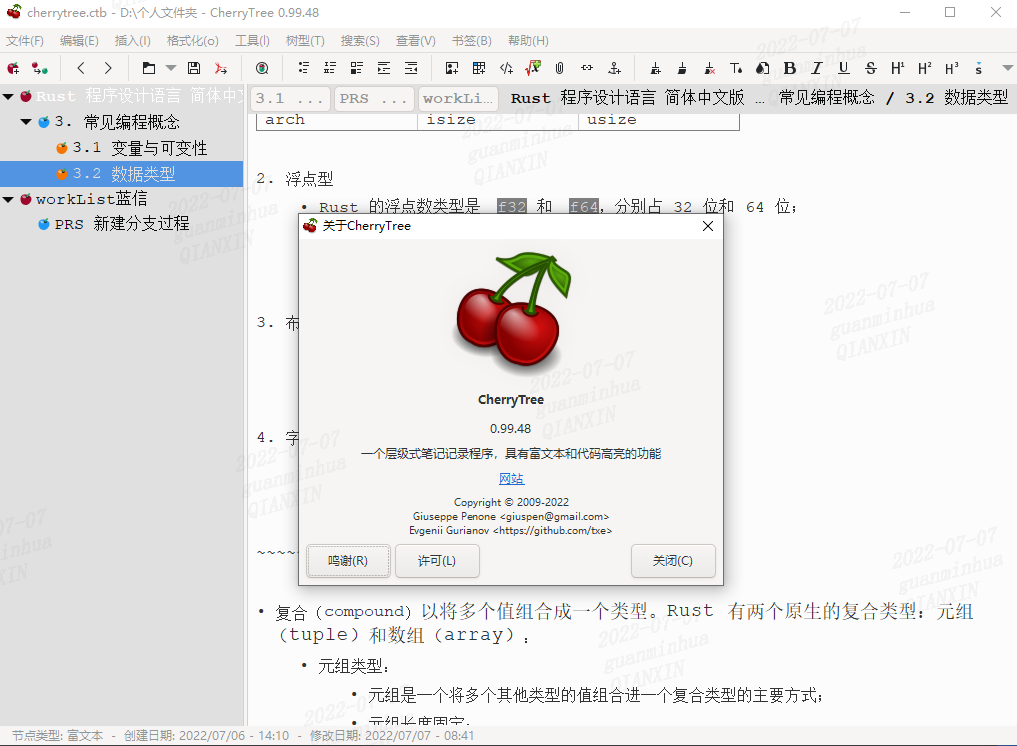Go back to previous visited node
Screen dimensions: 1017x746
(81, 68)
